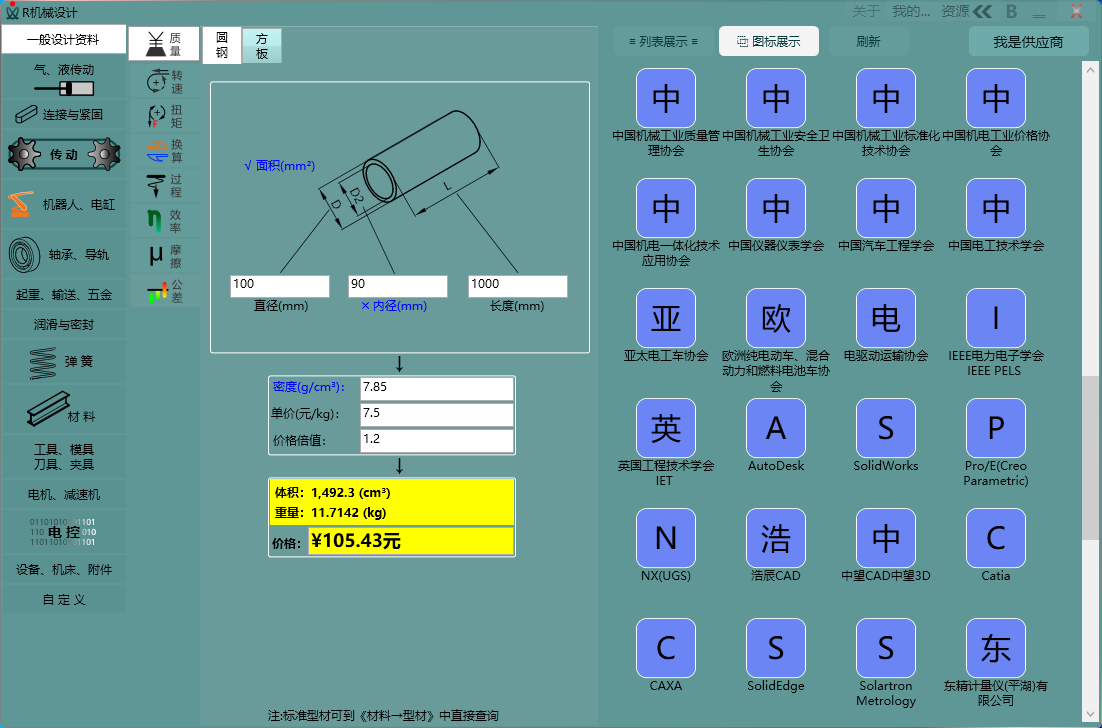Select 材料 materials category
Viewport: 1102px width, 728px height.
pyautogui.click(x=64, y=409)
